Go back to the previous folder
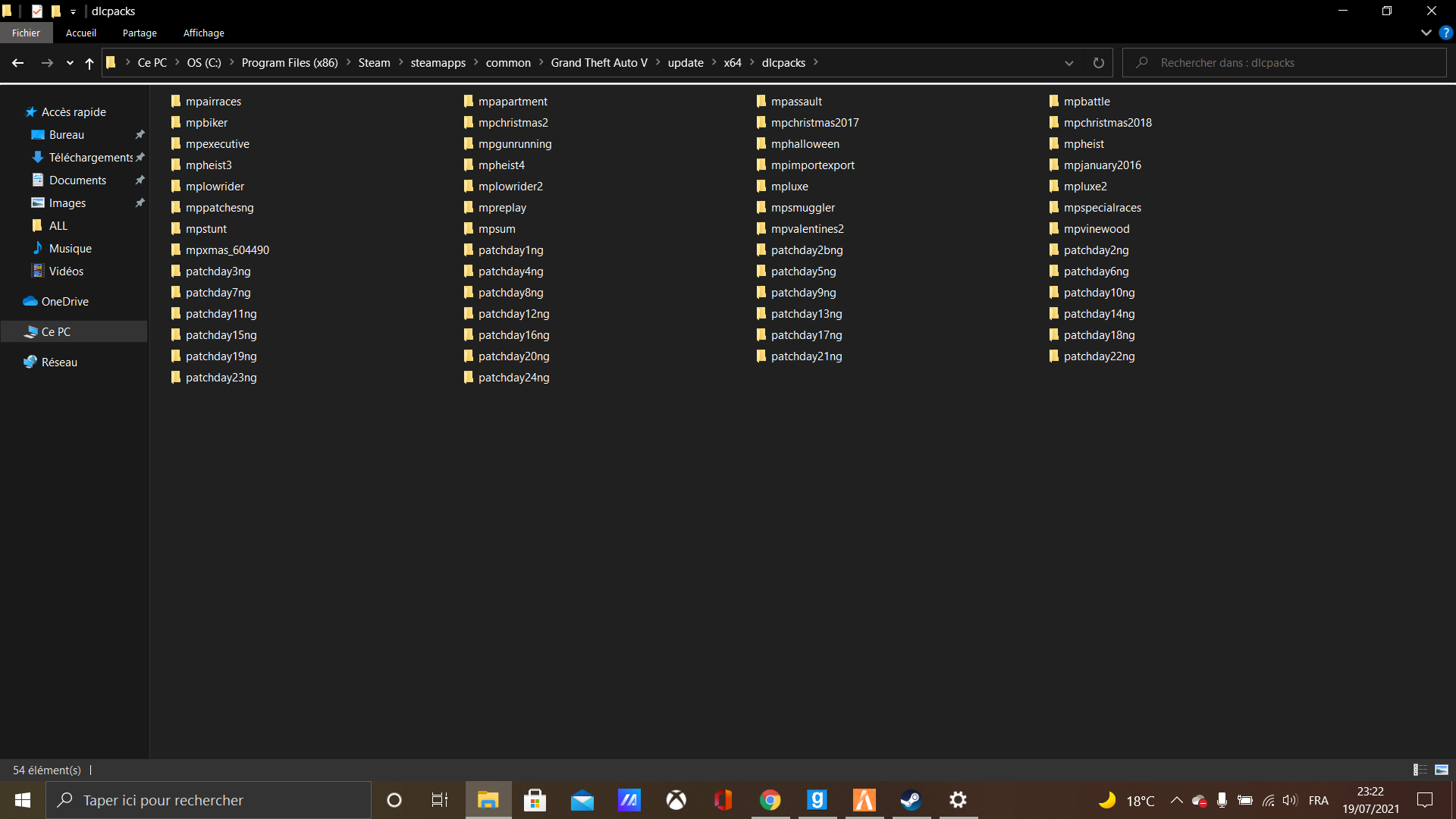The width and height of the screenshot is (1456, 819). point(18,63)
